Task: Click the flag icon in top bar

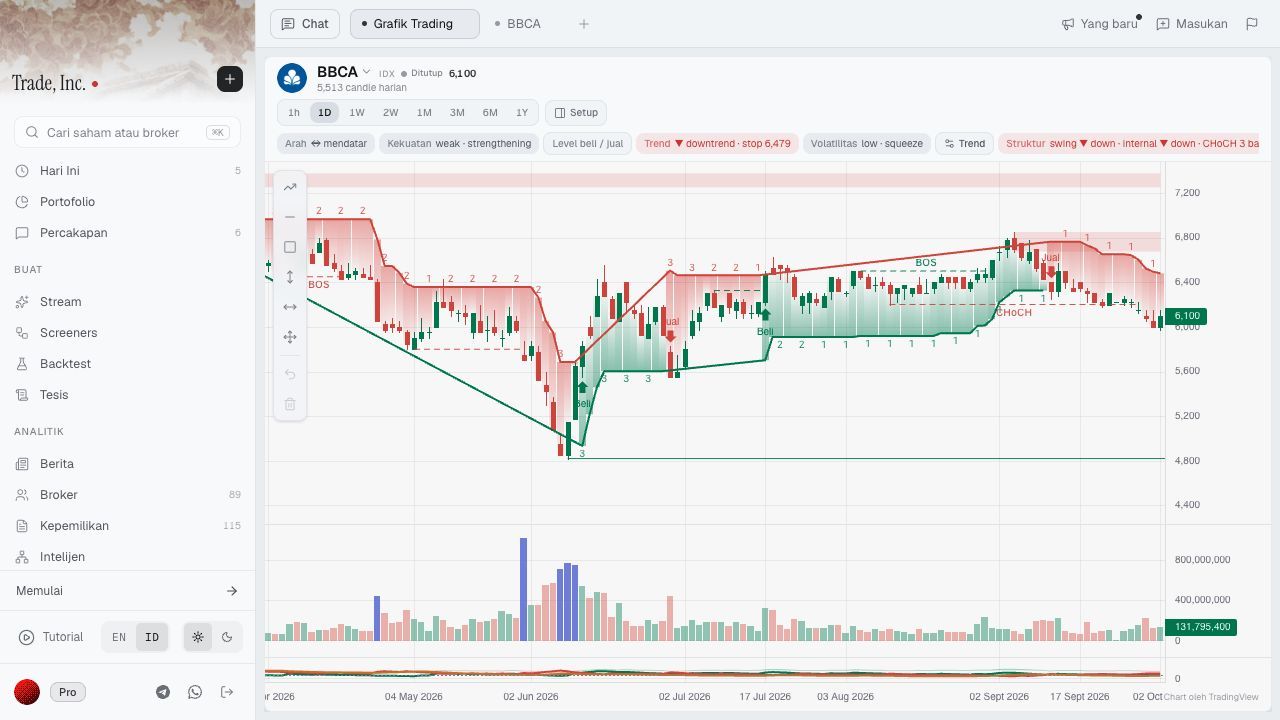Action: tap(1252, 24)
